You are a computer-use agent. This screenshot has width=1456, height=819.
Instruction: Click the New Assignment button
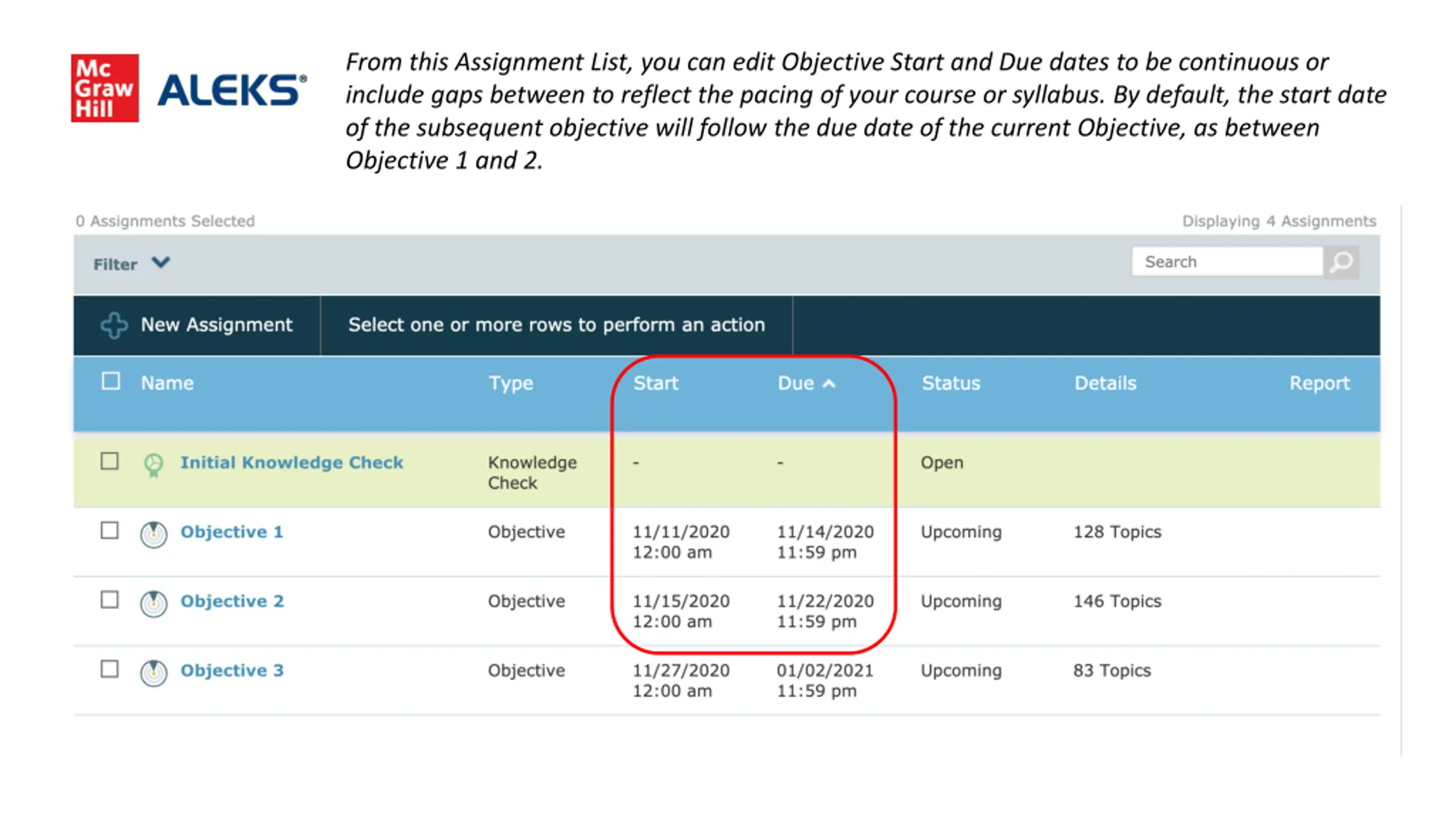tap(197, 325)
